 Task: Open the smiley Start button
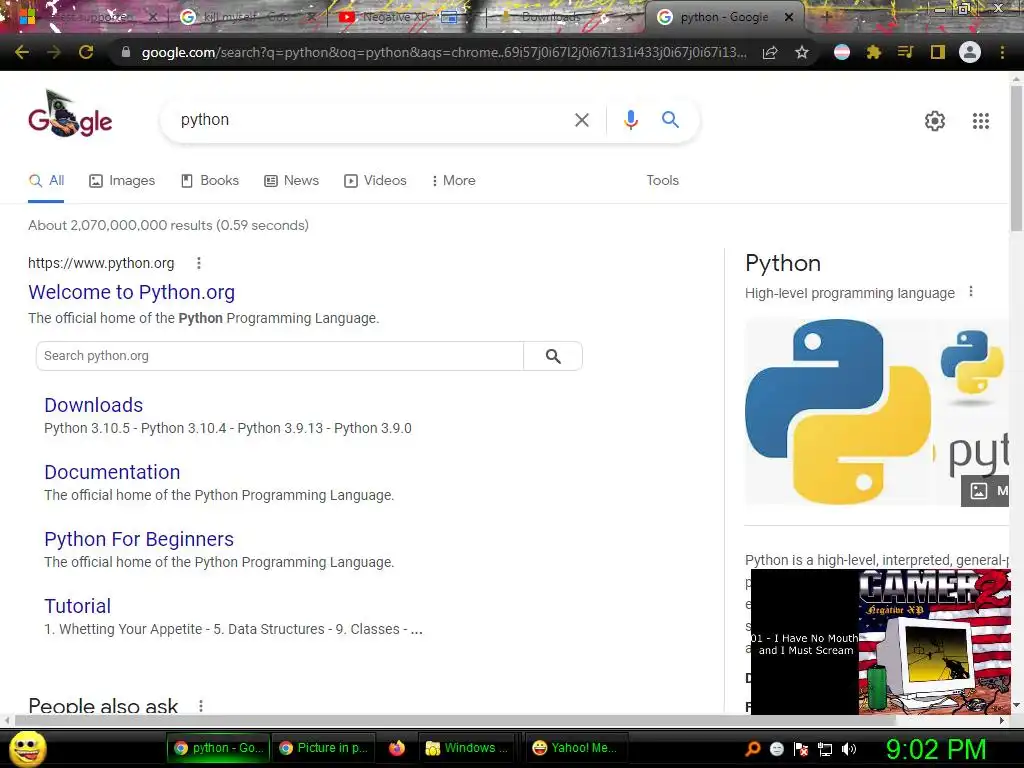pos(27,748)
